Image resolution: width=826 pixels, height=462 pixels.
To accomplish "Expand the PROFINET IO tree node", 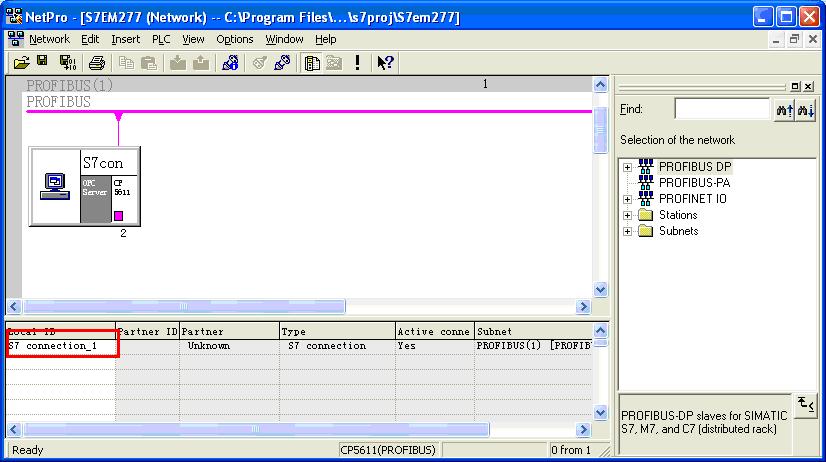I will click(x=627, y=200).
